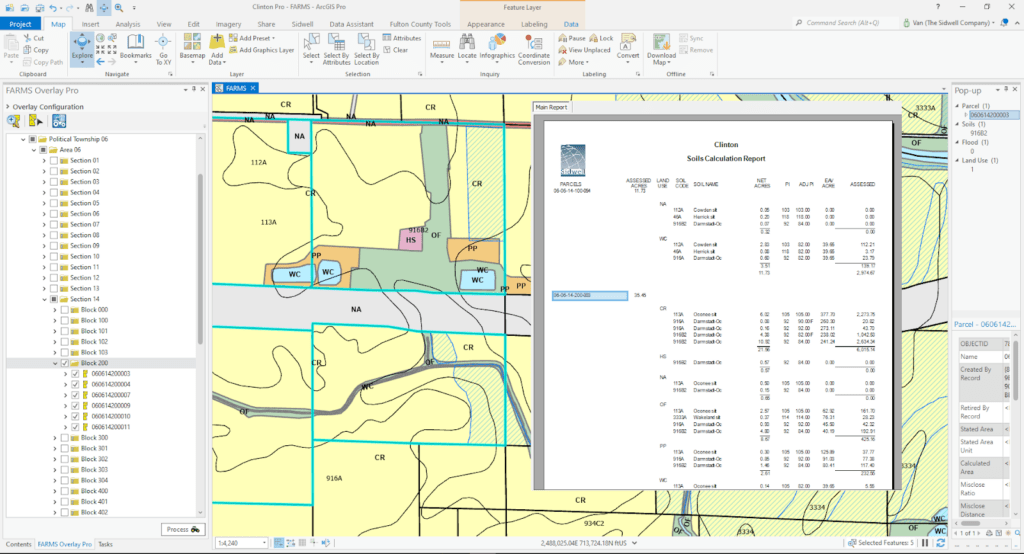Screen dimensions: 1024x554
Task: Open the Infographics tool
Action: 497,48
